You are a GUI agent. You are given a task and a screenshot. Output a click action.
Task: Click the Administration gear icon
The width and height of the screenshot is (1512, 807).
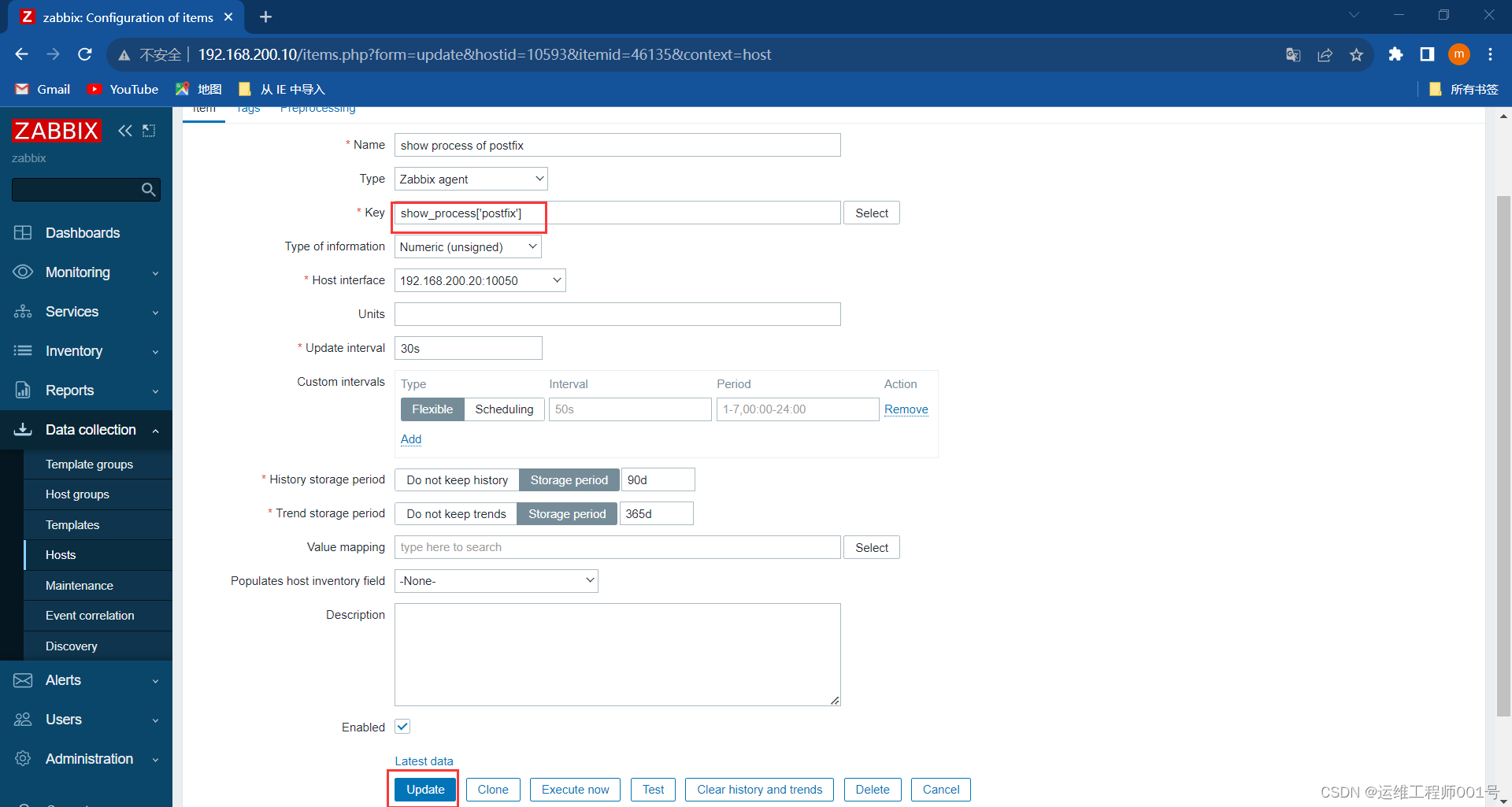tap(23, 759)
